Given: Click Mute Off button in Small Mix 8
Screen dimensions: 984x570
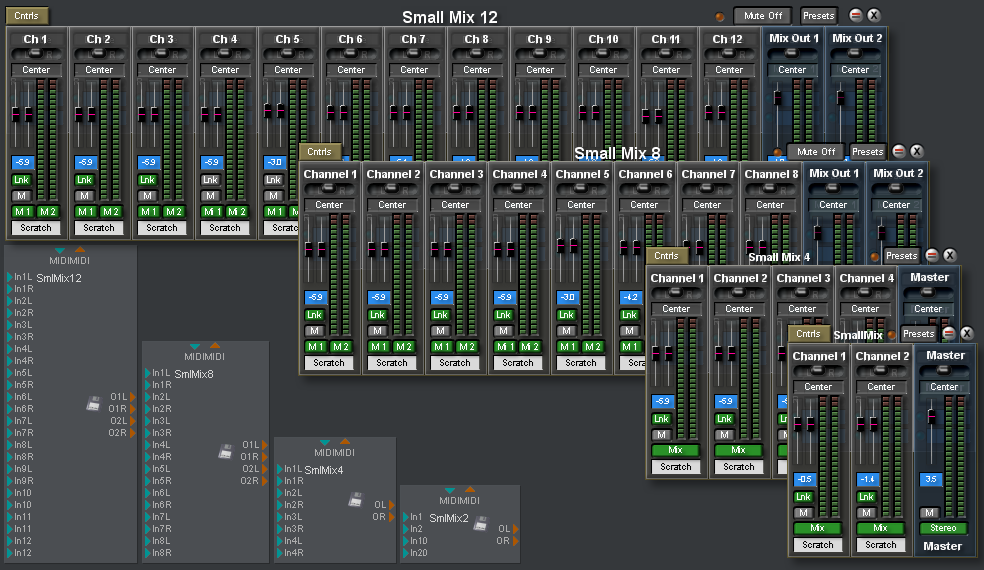Looking at the screenshot, I should click(x=815, y=152).
